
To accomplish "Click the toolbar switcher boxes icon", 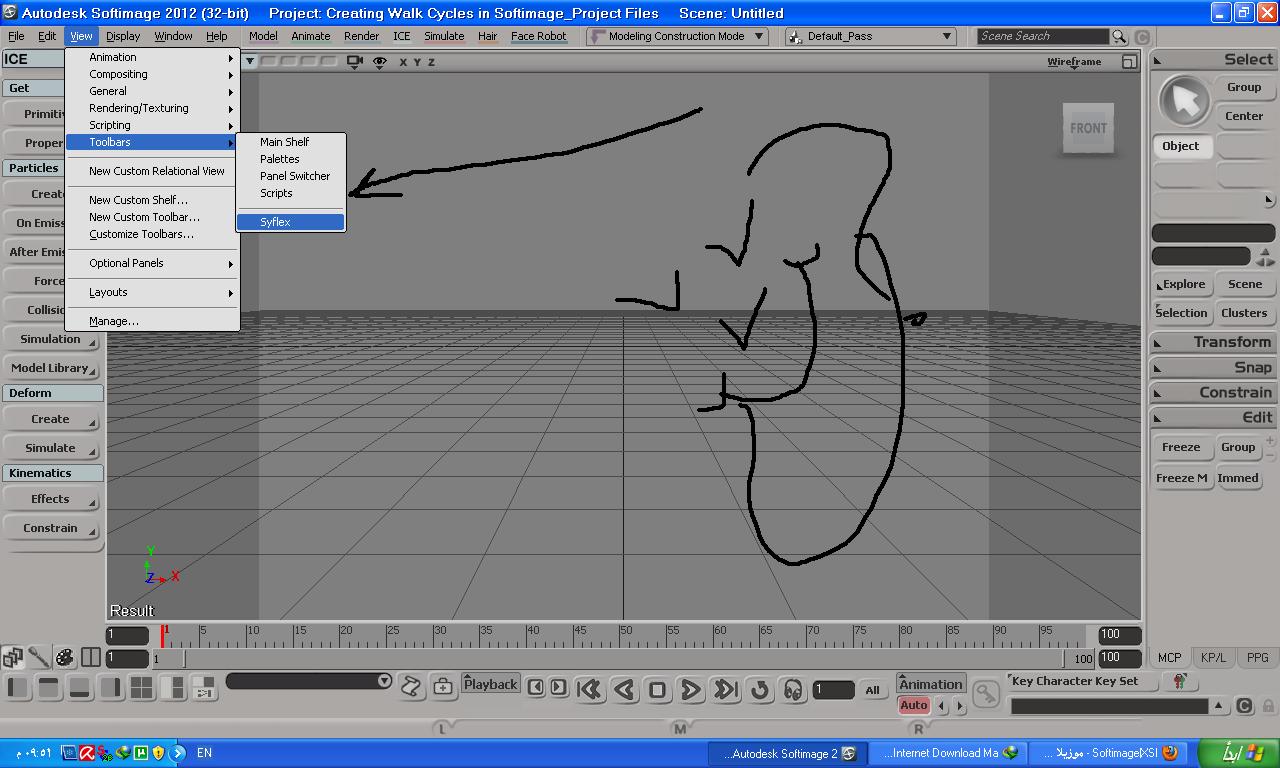I will [12, 657].
